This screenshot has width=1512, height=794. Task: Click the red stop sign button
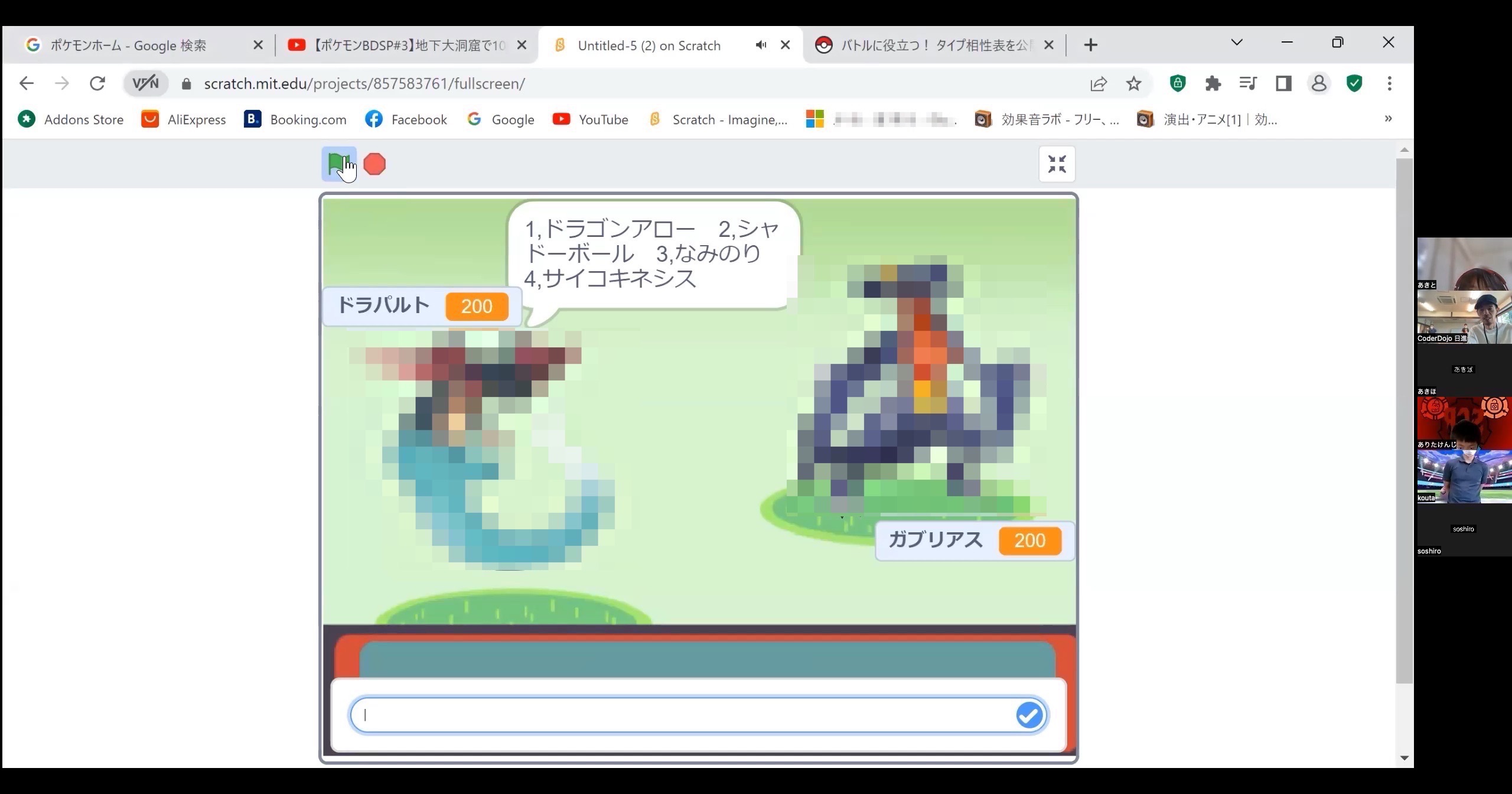point(374,164)
